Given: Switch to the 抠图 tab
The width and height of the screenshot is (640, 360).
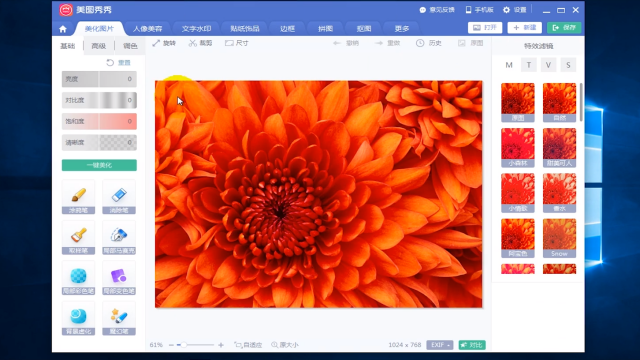Looking at the screenshot, I should [364, 29].
